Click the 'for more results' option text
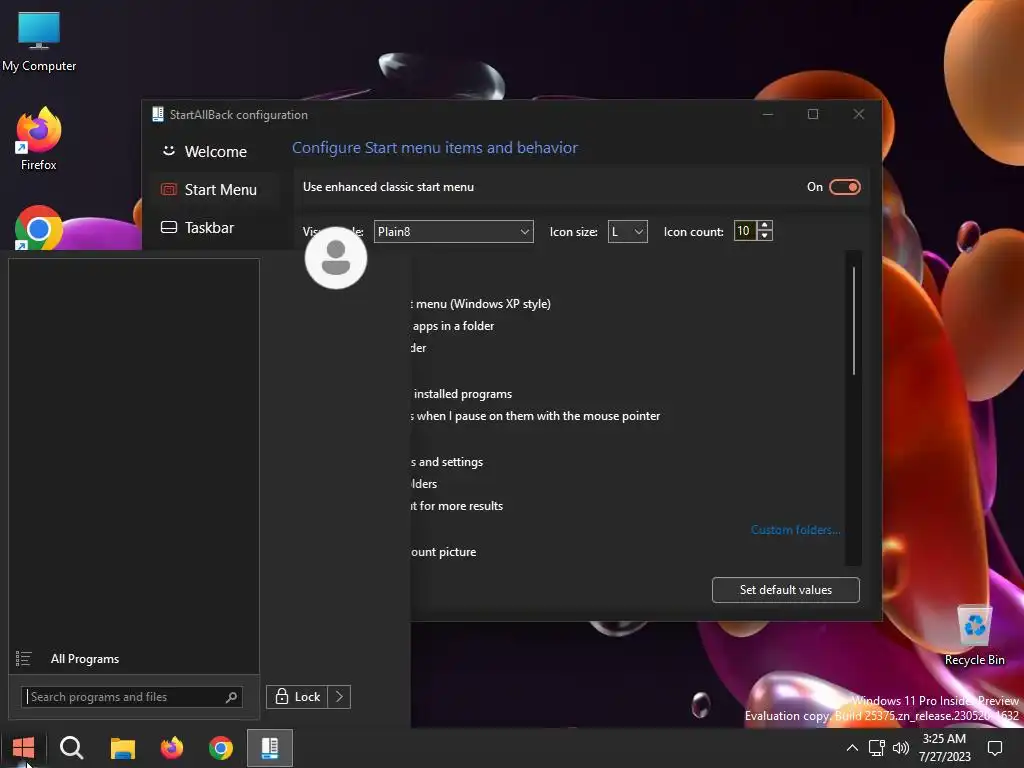 (461, 506)
